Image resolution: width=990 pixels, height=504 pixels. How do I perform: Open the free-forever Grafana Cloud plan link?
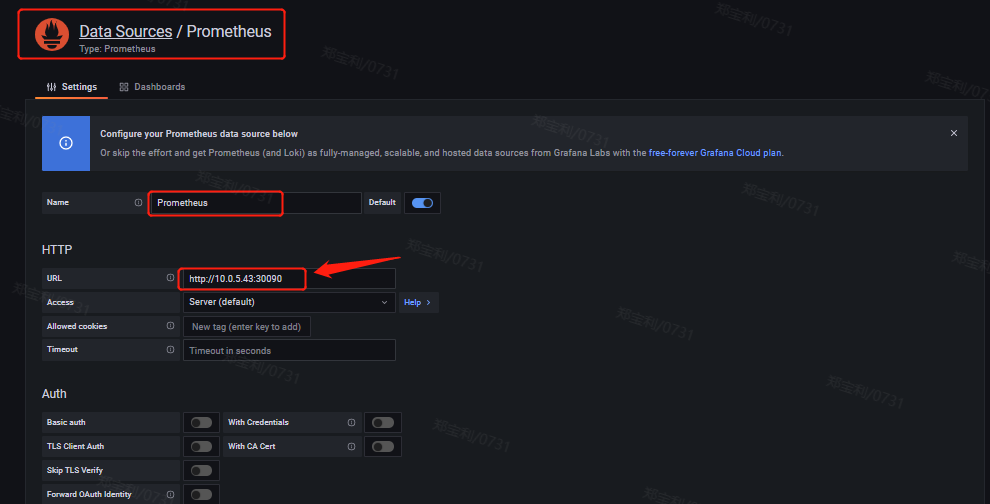715,153
